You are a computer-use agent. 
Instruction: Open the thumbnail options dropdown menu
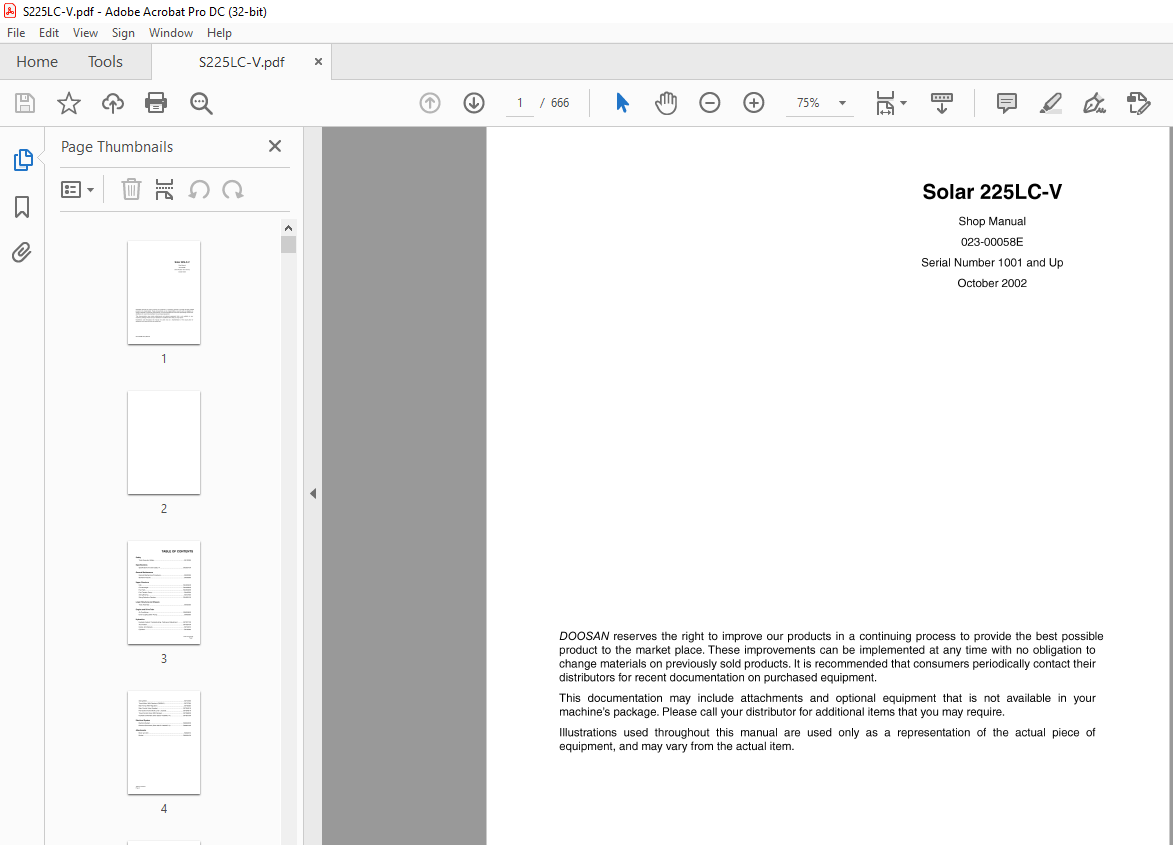(77, 190)
